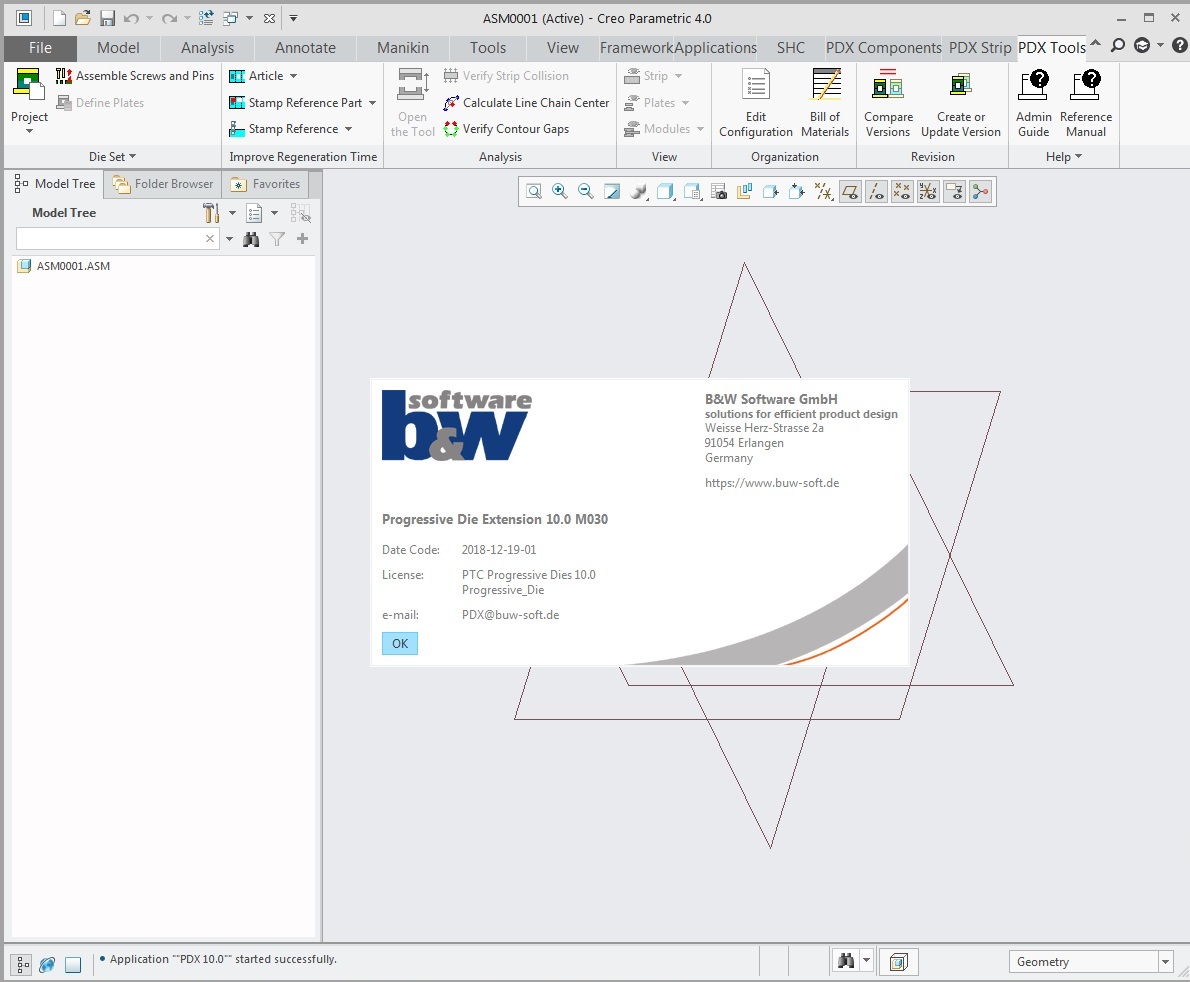Screen dimensions: 1190x982
Task: Click OK on the B&W about dialog
Action: coord(400,644)
